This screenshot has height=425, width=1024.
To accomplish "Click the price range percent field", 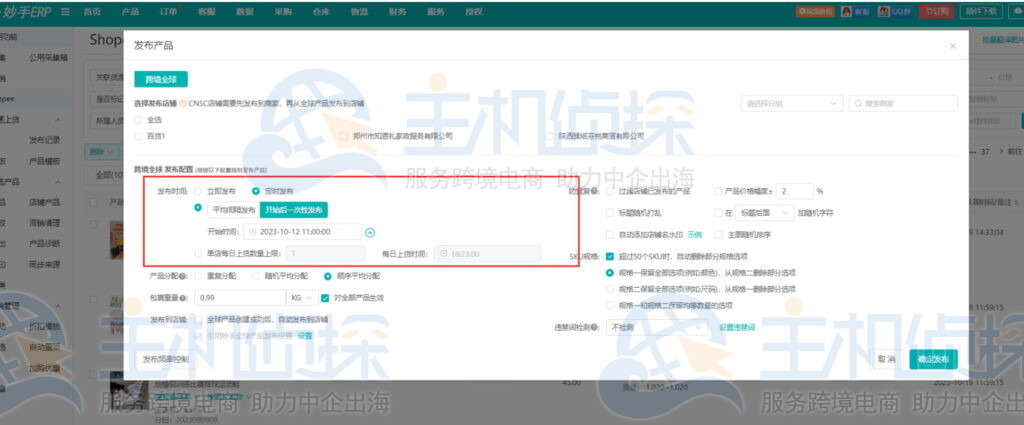I will [x=795, y=191].
